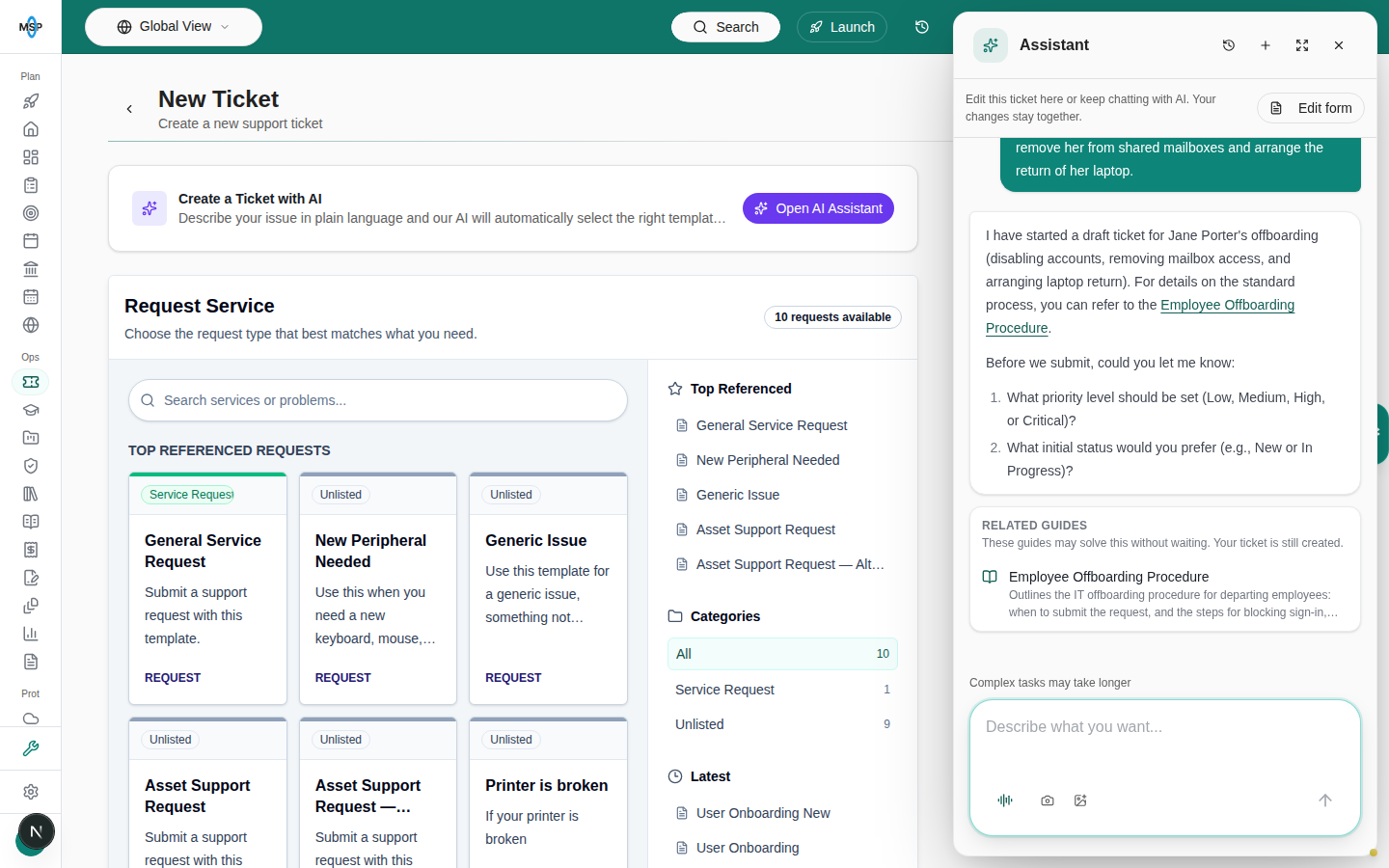The image size is (1389, 868).
Task: Click REQUEST on the Generic Issue card
Action: [x=513, y=678]
